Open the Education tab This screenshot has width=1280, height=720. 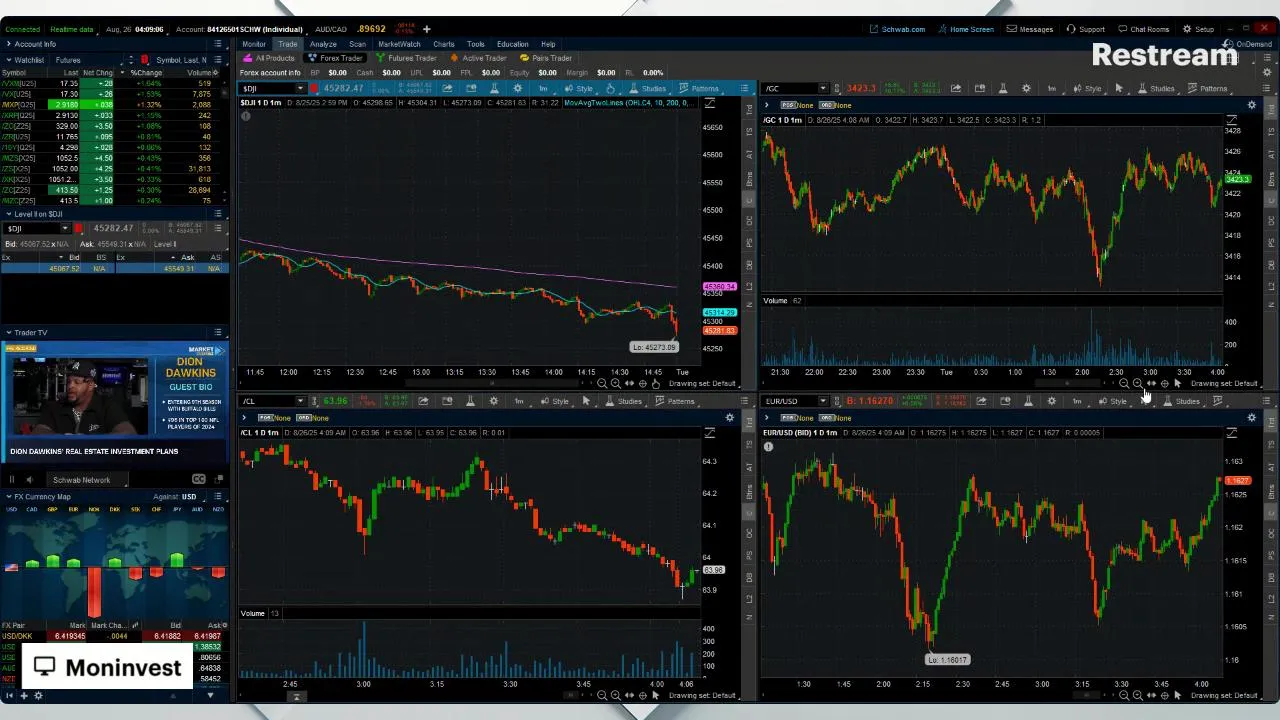coord(512,44)
